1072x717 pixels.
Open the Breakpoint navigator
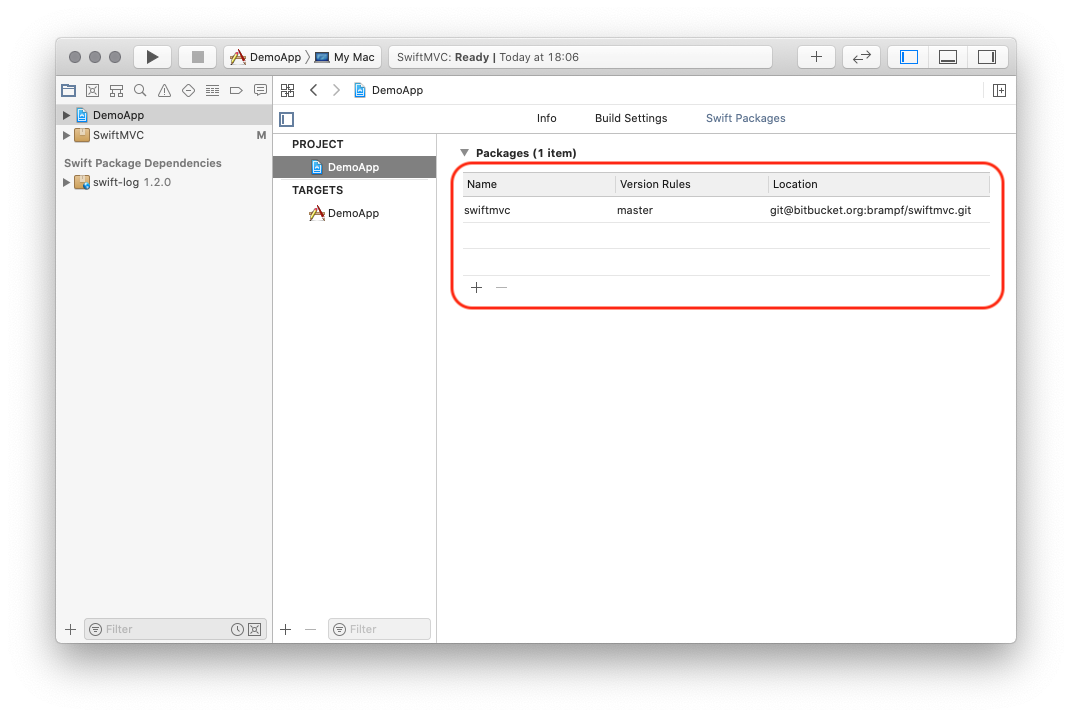[236, 90]
